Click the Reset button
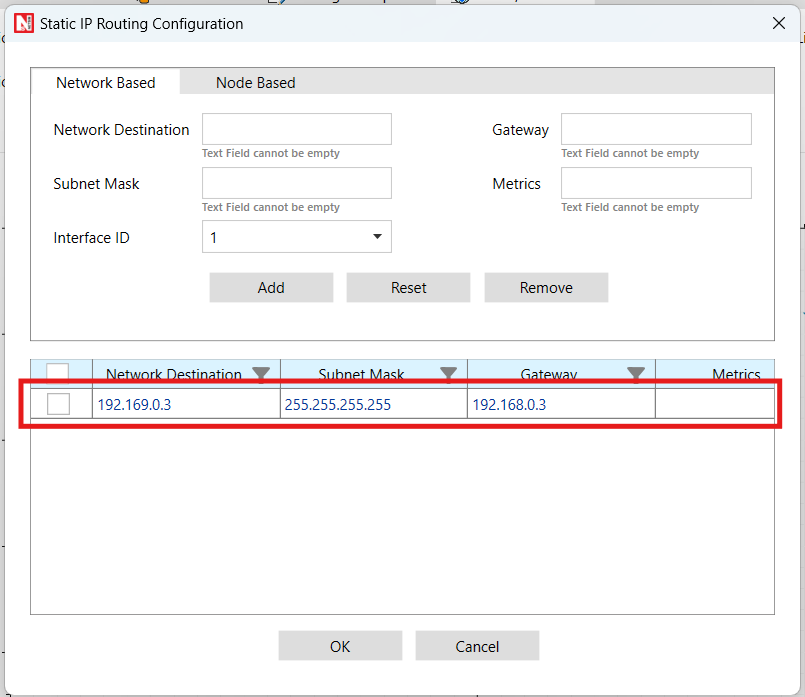 click(x=408, y=288)
